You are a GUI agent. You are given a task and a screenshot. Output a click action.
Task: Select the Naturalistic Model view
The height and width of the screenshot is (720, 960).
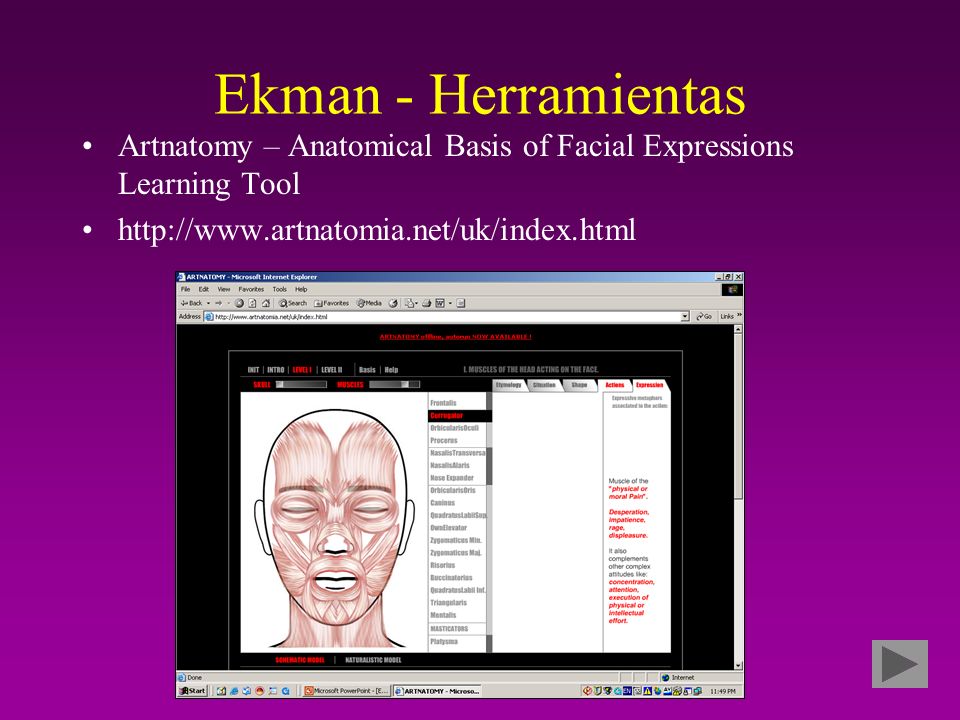373,660
